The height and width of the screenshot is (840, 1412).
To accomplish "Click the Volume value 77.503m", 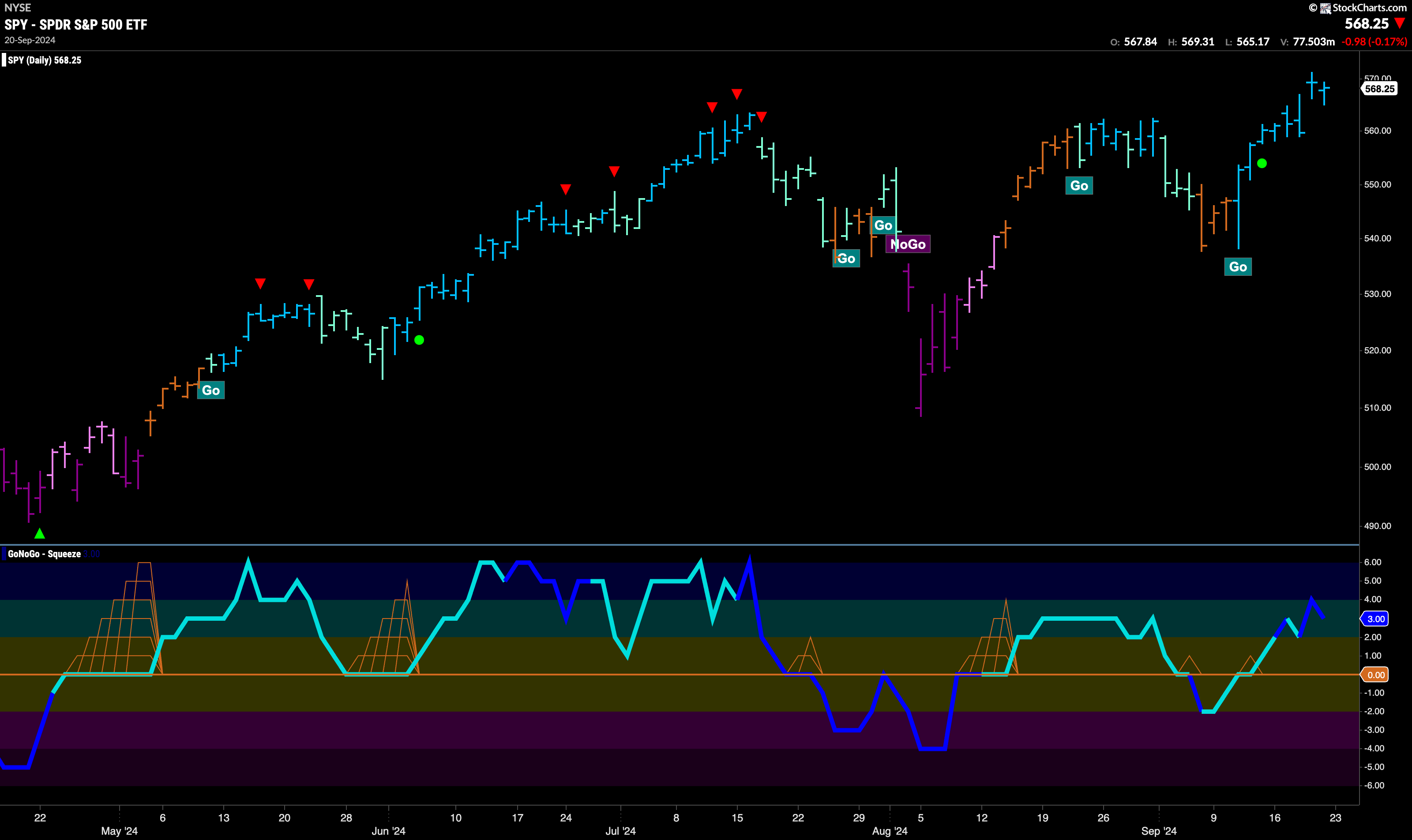I will click(1314, 42).
